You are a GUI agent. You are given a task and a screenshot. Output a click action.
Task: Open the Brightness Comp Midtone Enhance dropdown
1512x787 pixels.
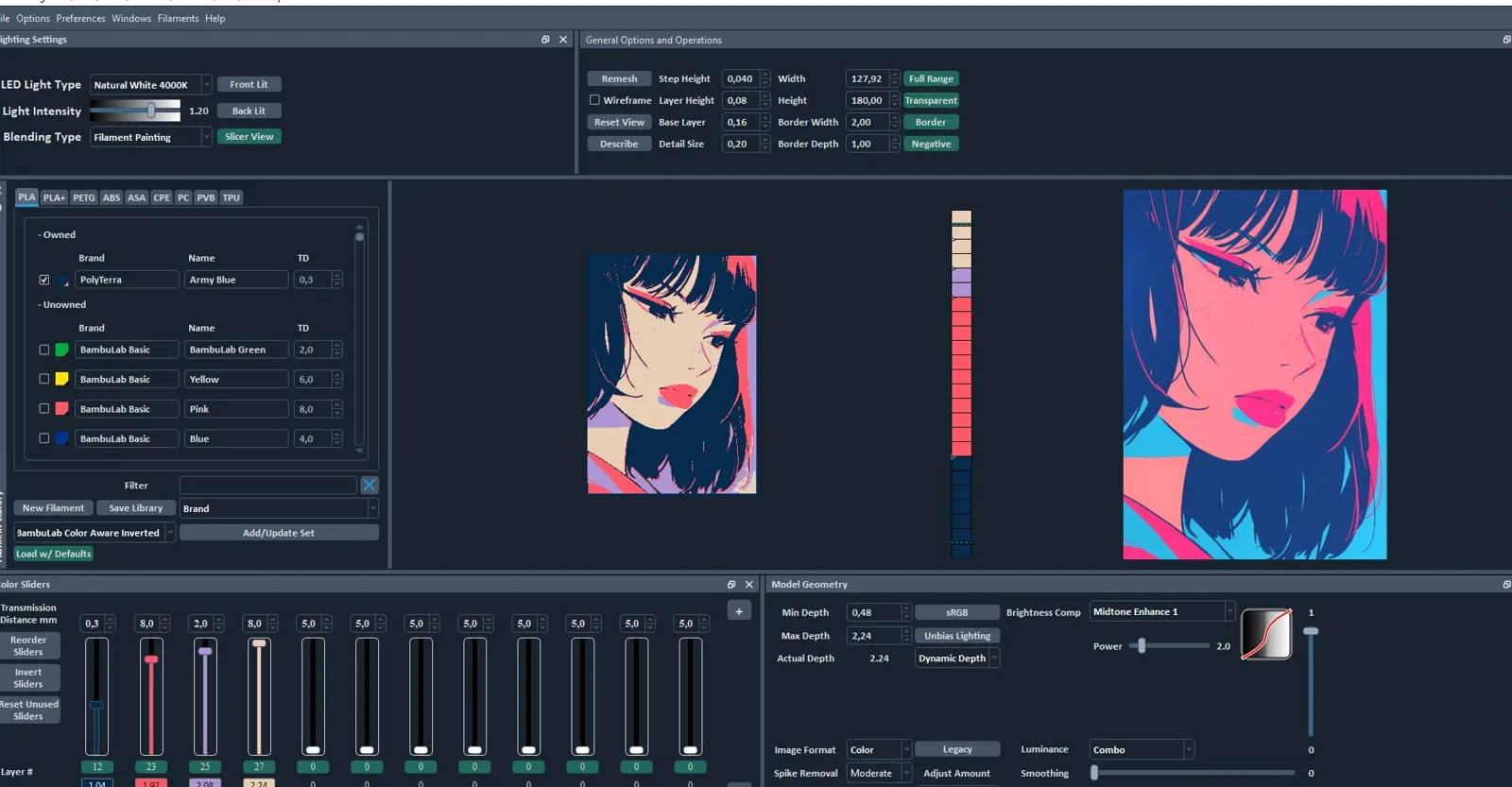coord(1162,611)
